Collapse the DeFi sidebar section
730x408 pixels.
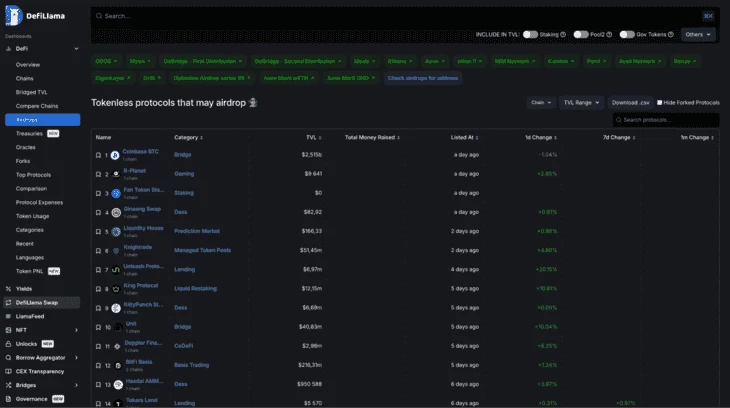pyautogui.click(x=76, y=48)
